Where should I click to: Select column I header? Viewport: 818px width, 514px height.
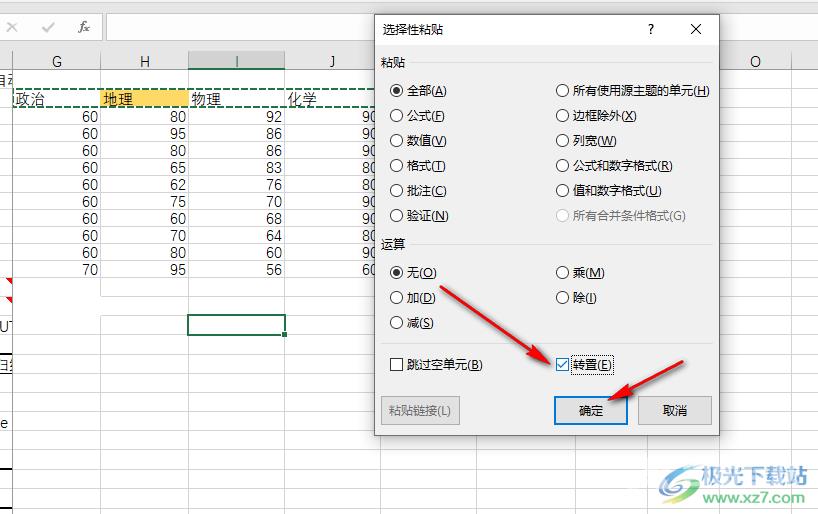point(236,61)
